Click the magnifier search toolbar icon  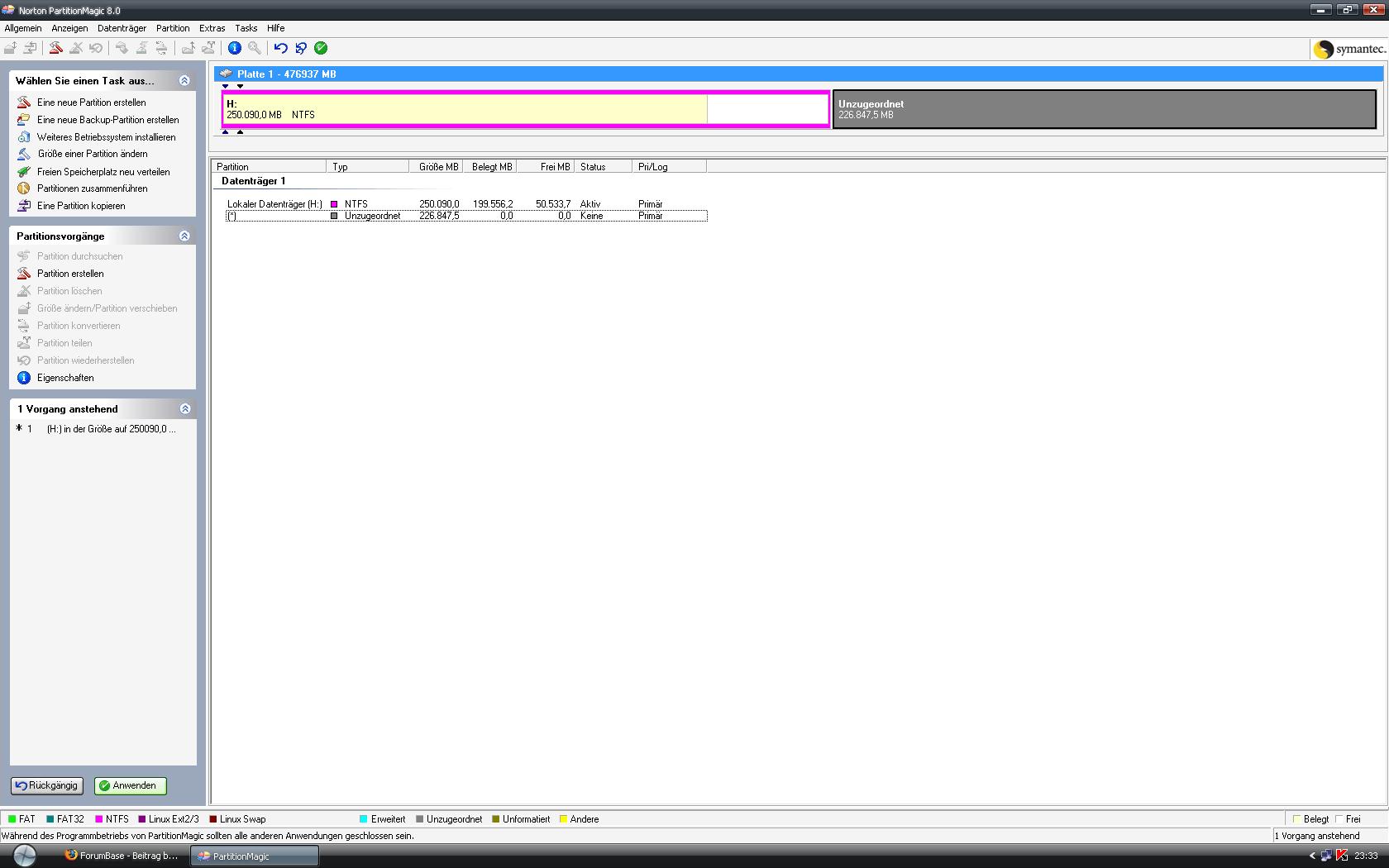255,48
